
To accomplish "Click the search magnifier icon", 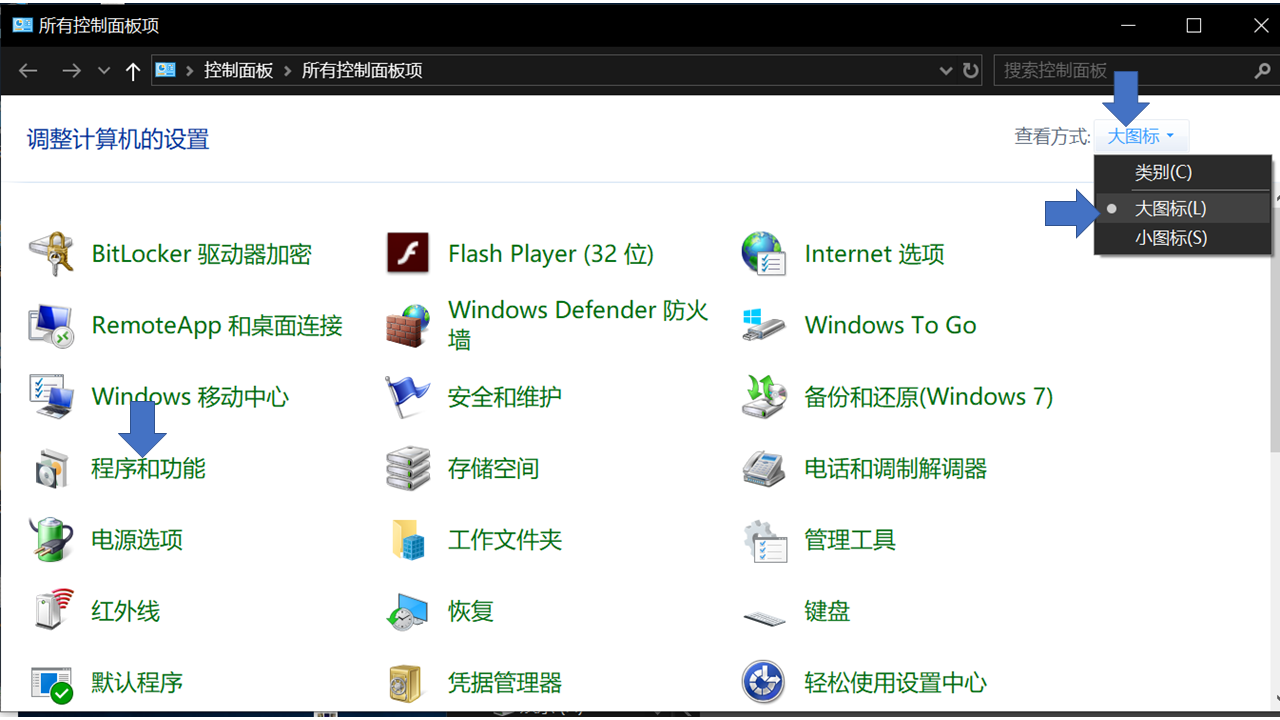I will click(1262, 71).
